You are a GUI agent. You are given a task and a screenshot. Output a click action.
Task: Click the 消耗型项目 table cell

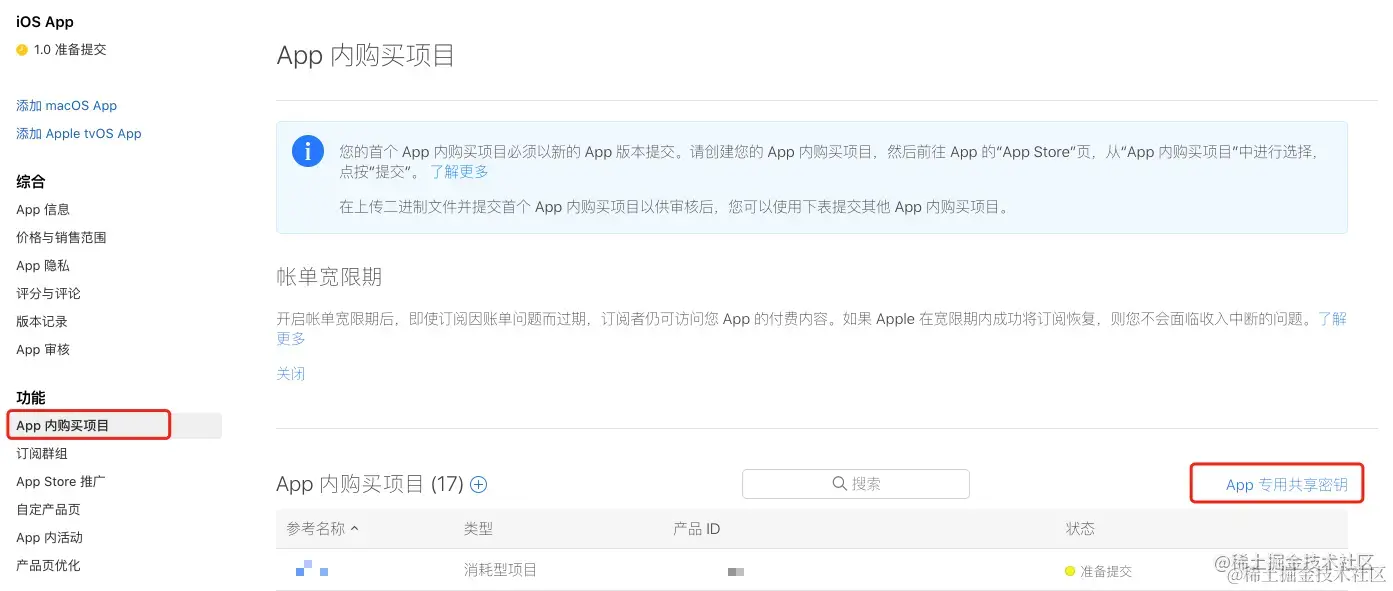pos(500,570)
